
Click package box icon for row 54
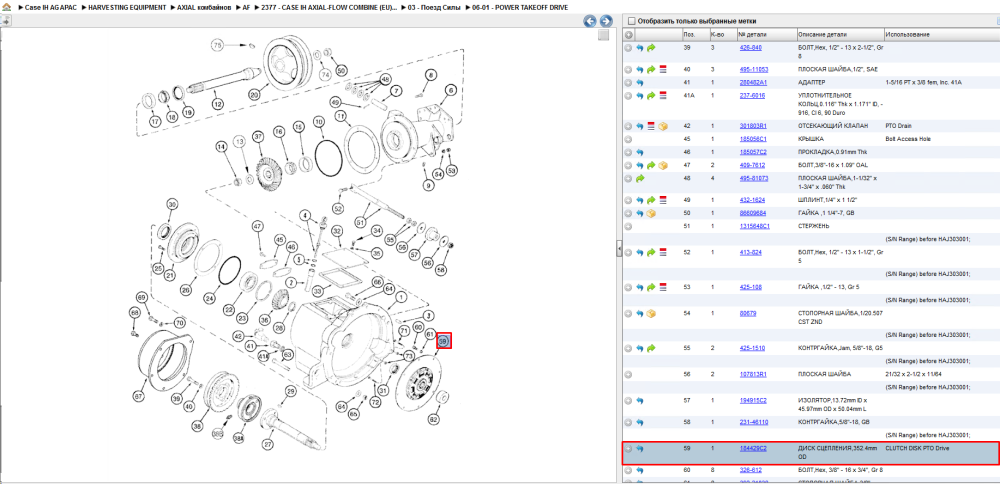tap(651, 313)
